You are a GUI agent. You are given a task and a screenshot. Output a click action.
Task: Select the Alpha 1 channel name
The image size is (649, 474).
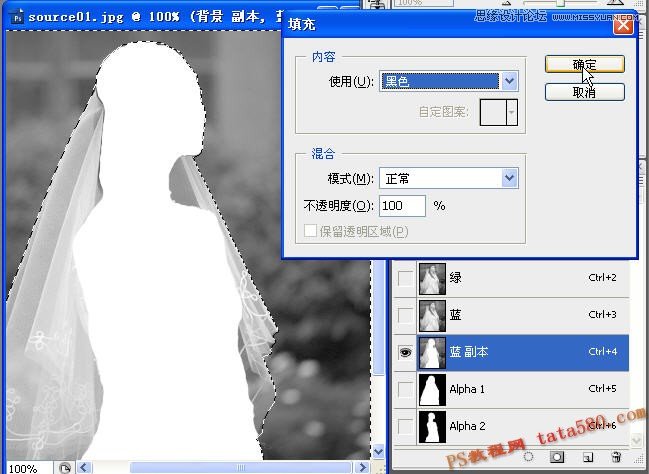pos(467,389)
